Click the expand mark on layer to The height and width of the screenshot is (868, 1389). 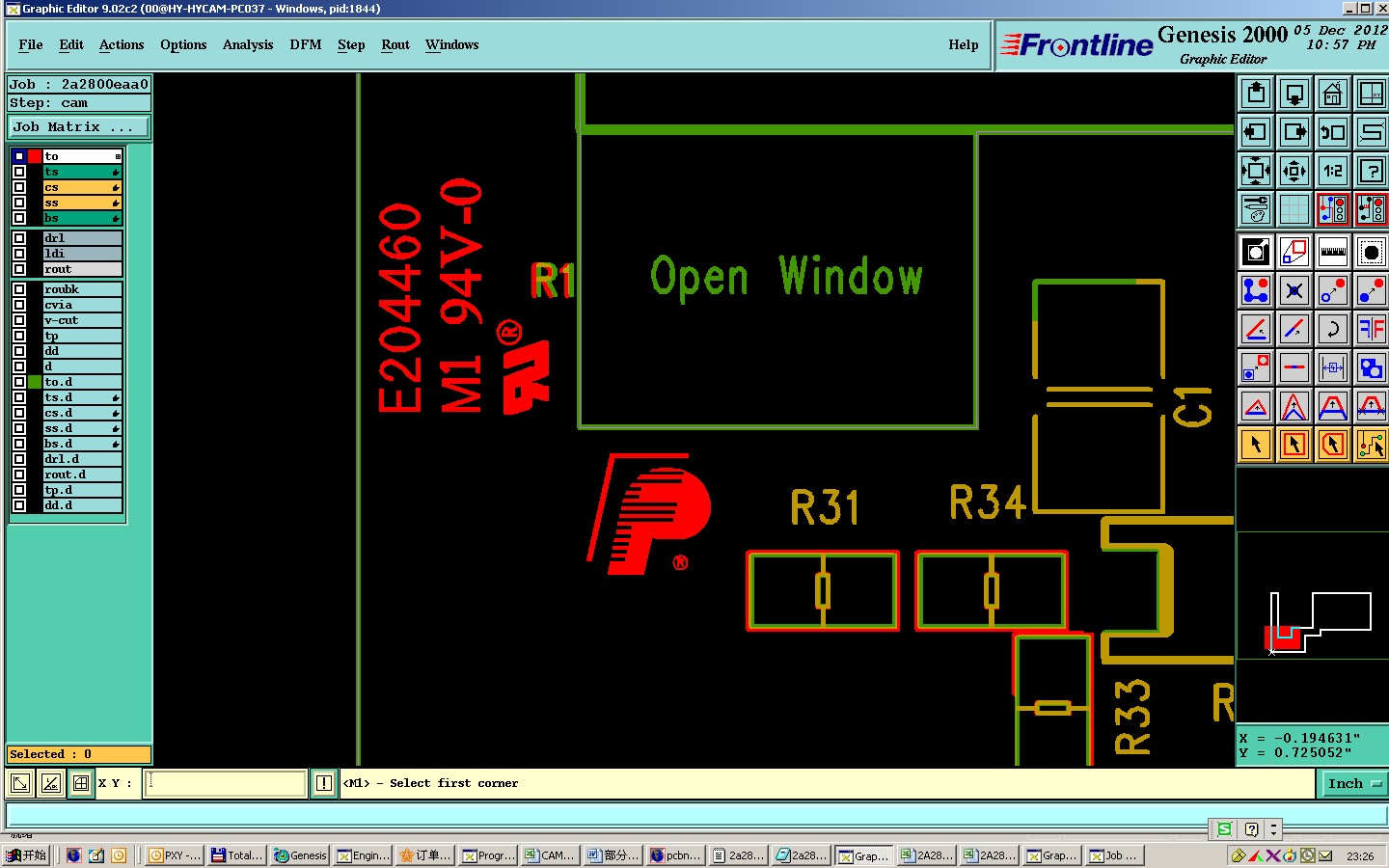[118, 156]
